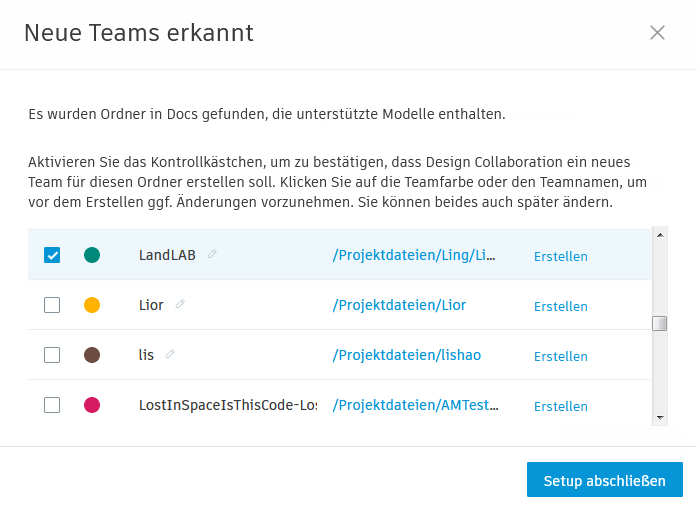Open the brown color swatch for lis
Viewport: 697px width, 509px height.
92,355
